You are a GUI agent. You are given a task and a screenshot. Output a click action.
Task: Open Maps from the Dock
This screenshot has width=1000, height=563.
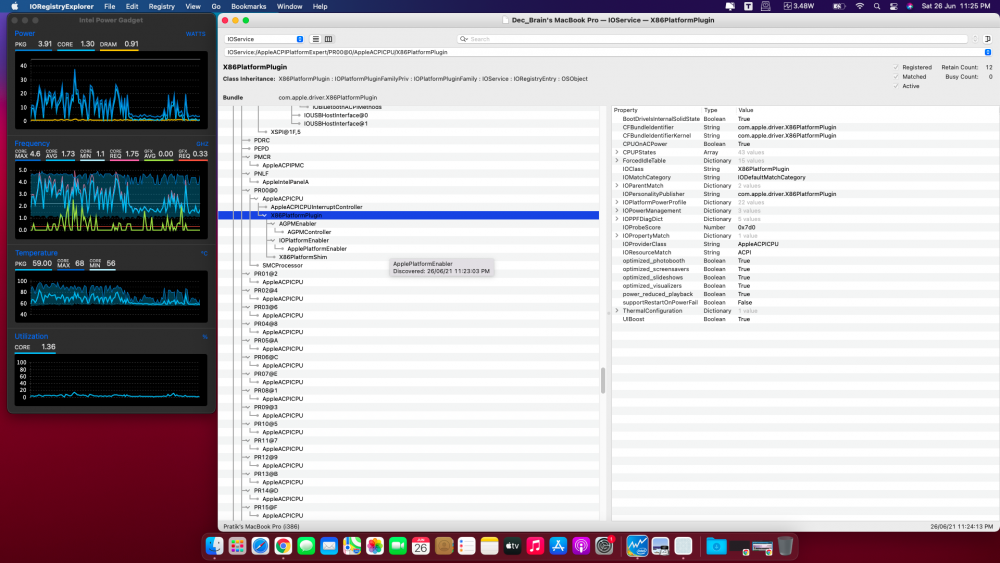tap(352, 546)
